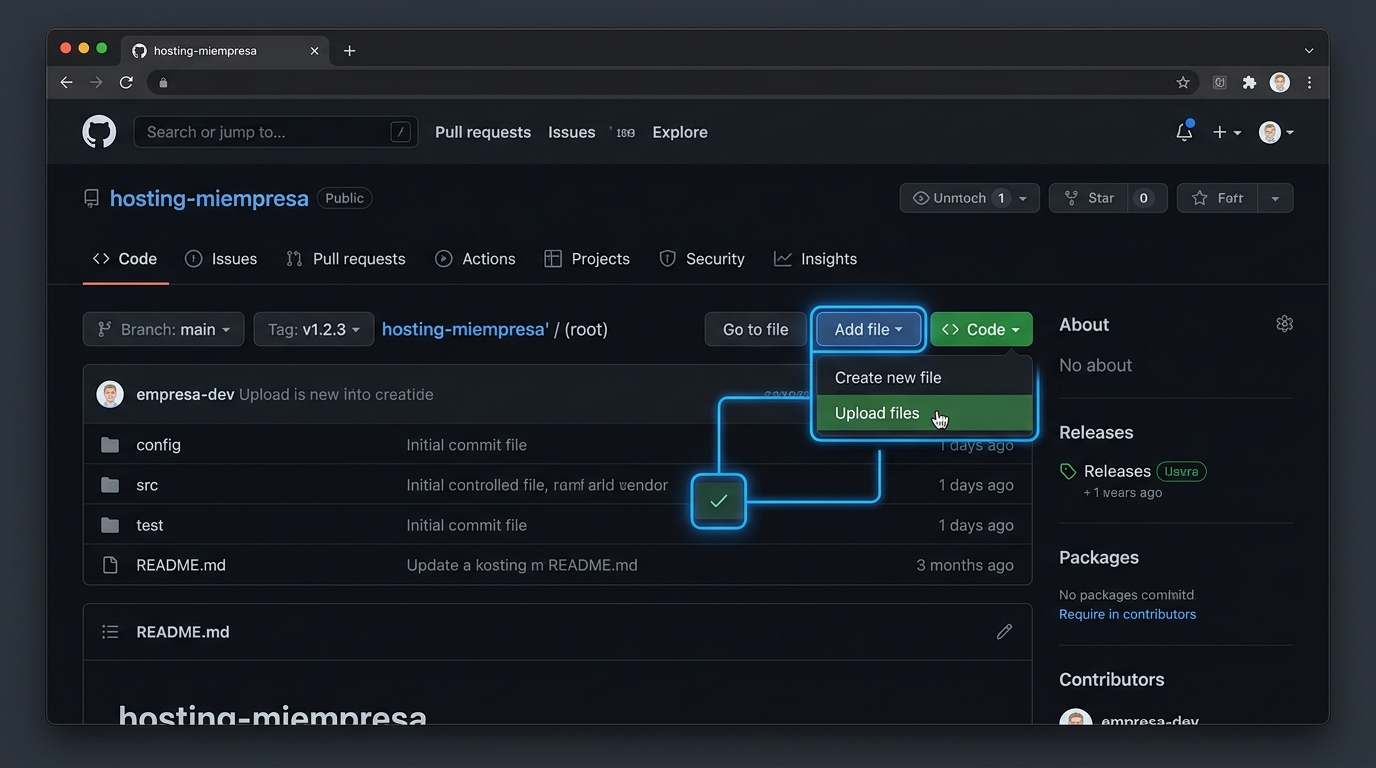Viewport: 1376px width, 768px height.
Task: Click empresa-dev commit author avatar
Action: click(x=110, y=394)
